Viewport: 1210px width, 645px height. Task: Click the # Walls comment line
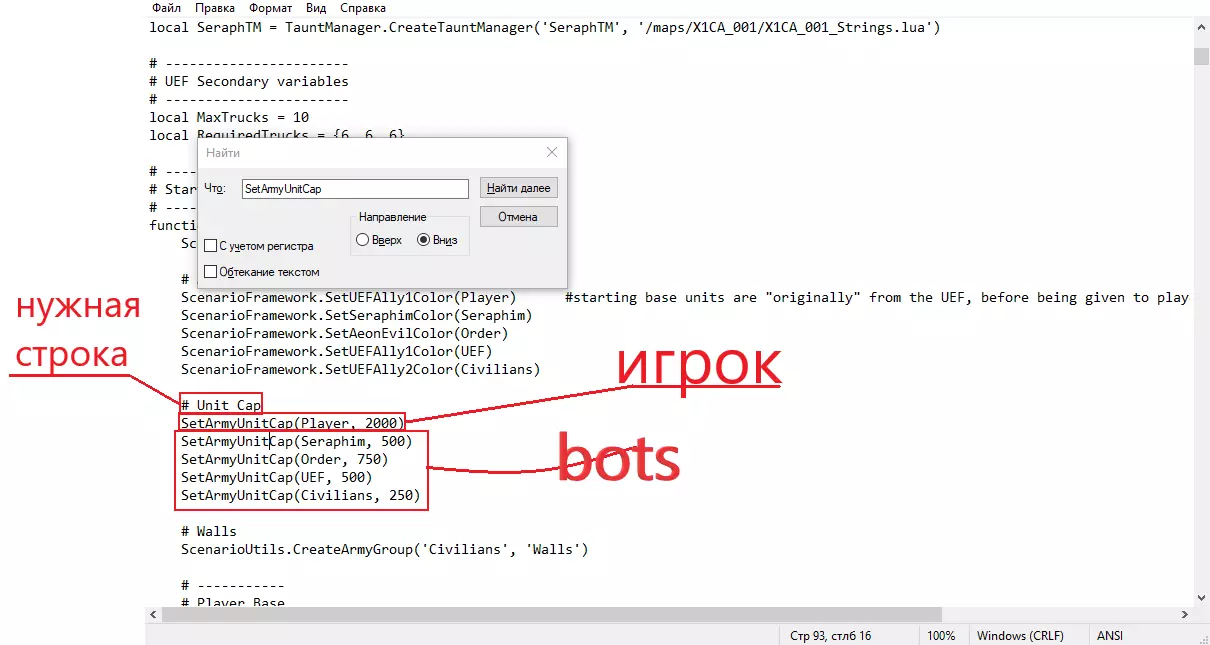(x=209, y=531)
